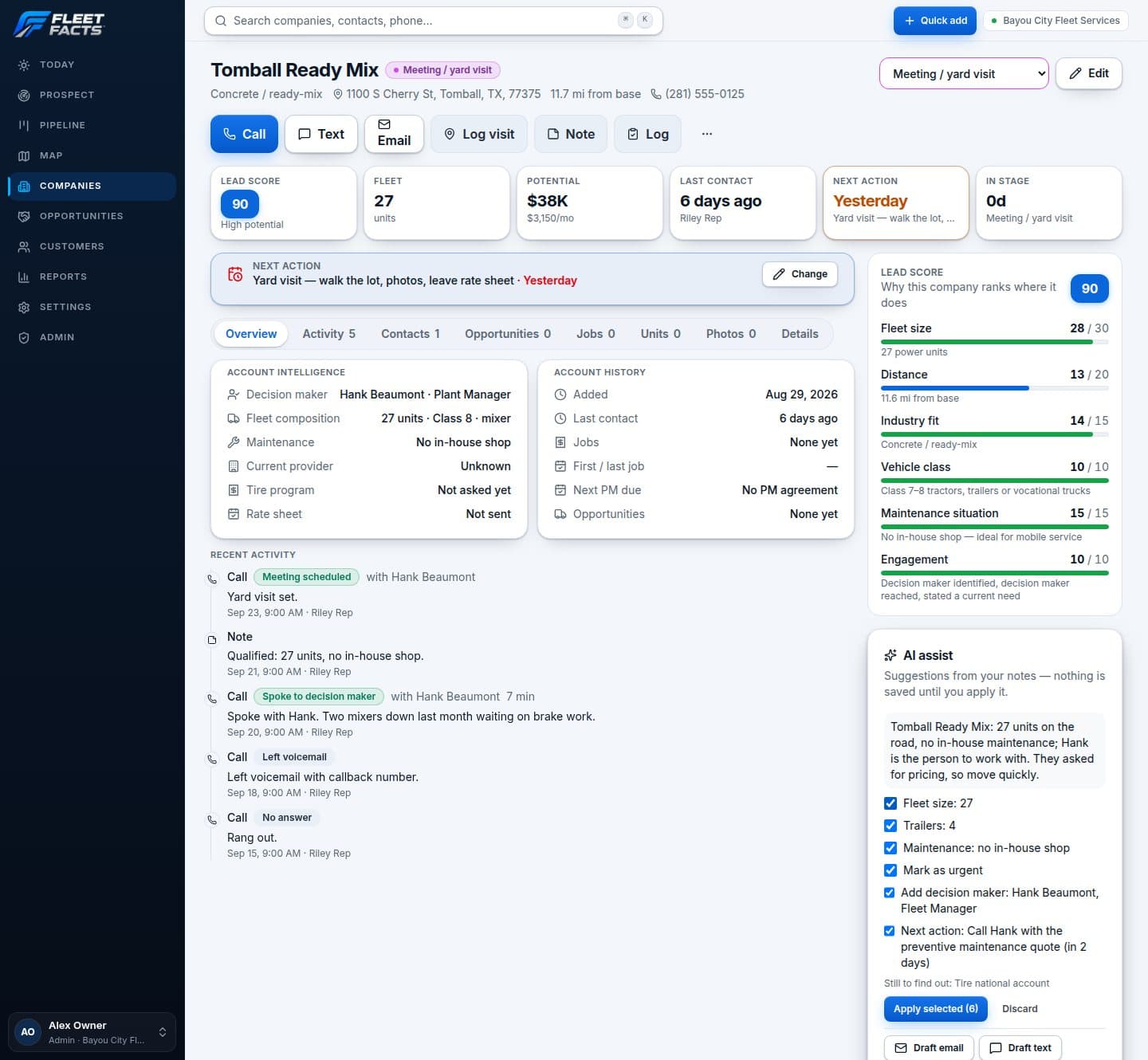This screenshot has width=1148, height=1060.
Task: Click the AI assist sparkle icon
Action: coord(890,655)
